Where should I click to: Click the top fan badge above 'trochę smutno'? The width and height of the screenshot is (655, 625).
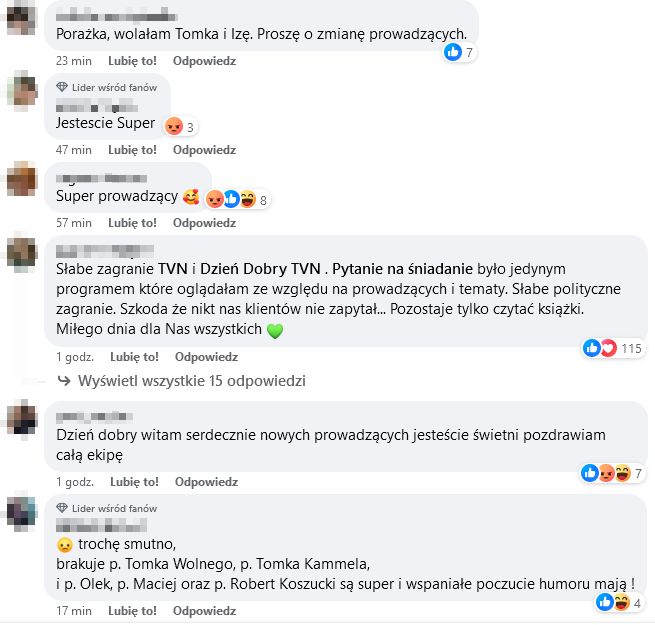coord(63,509)
